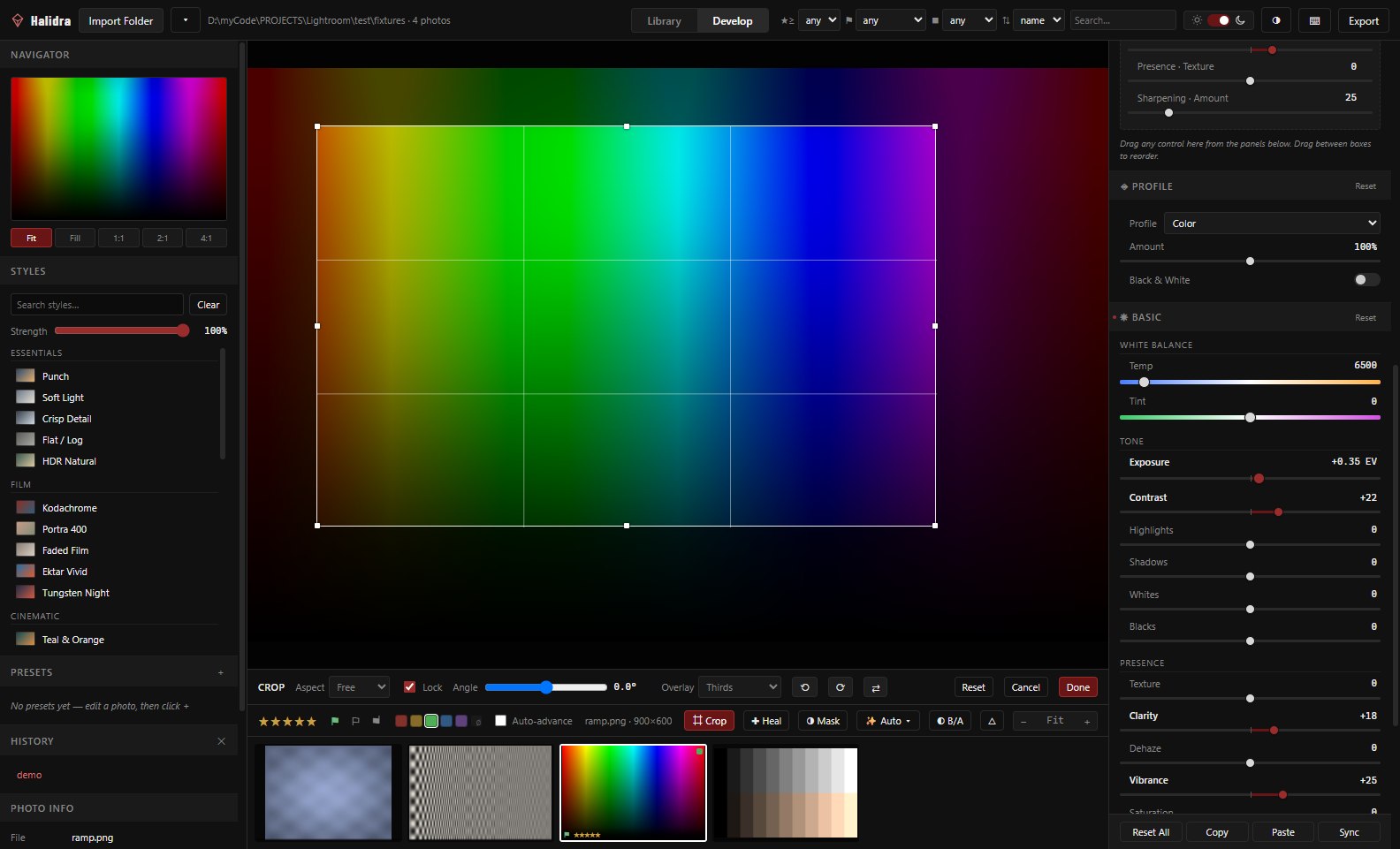Open the Mask tool
This screenshot has width=1400, height=849.
click(x=823, y=721)
